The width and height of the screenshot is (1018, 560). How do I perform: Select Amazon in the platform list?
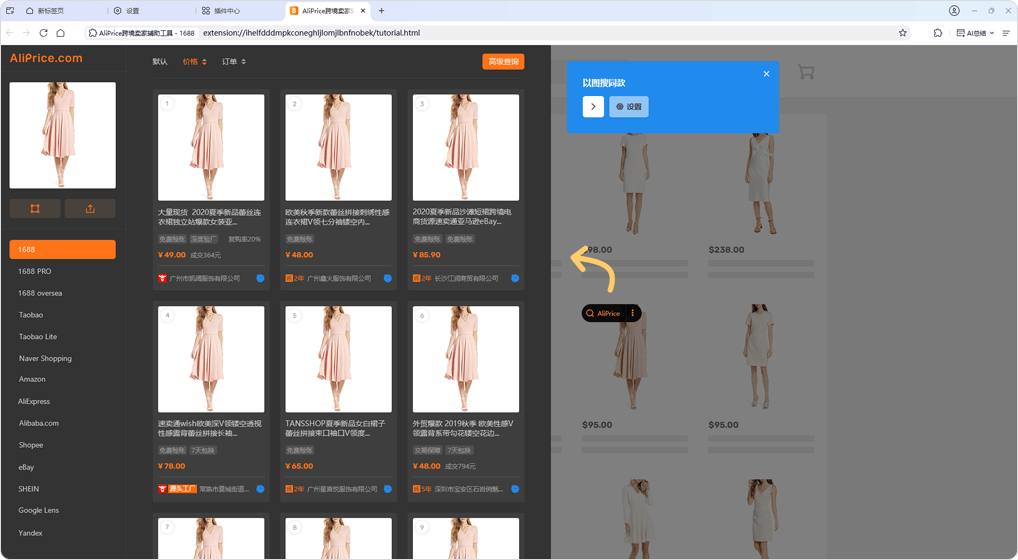tap(32, 379)
